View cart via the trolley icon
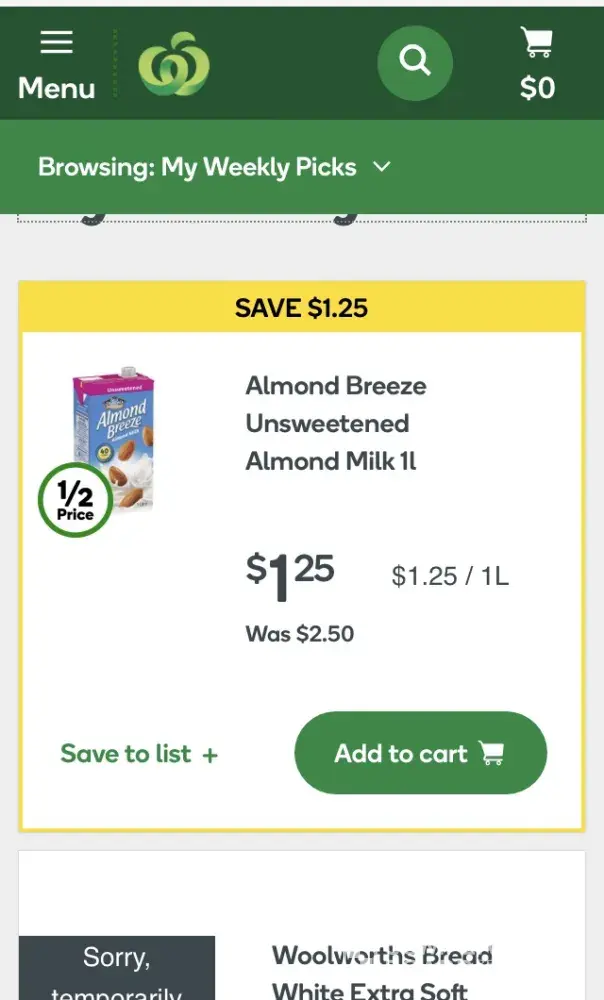Viewport: 604px width, 1000px height. click(x=536, y=43)
